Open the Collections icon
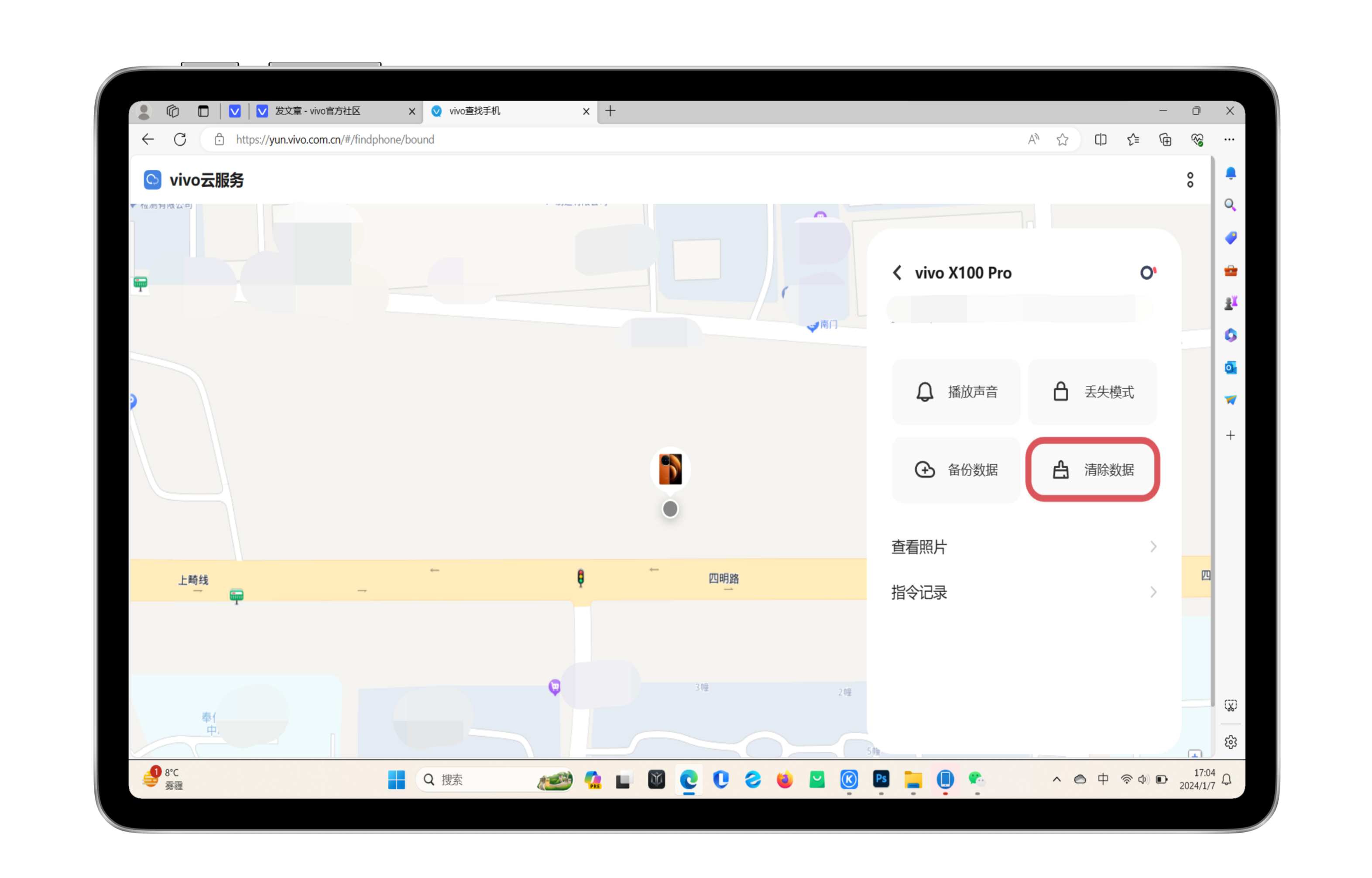Screen dimensions: 1372x878 (1166, 140)
